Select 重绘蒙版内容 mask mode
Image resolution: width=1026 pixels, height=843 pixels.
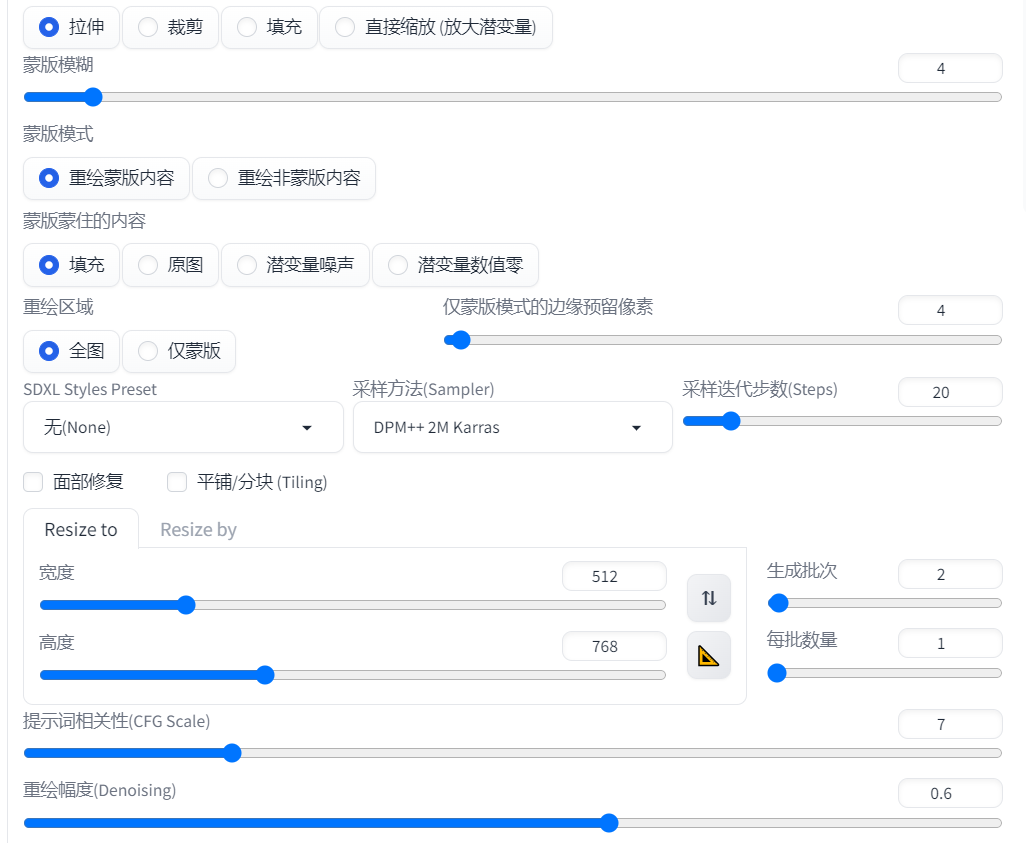[106, 178]
